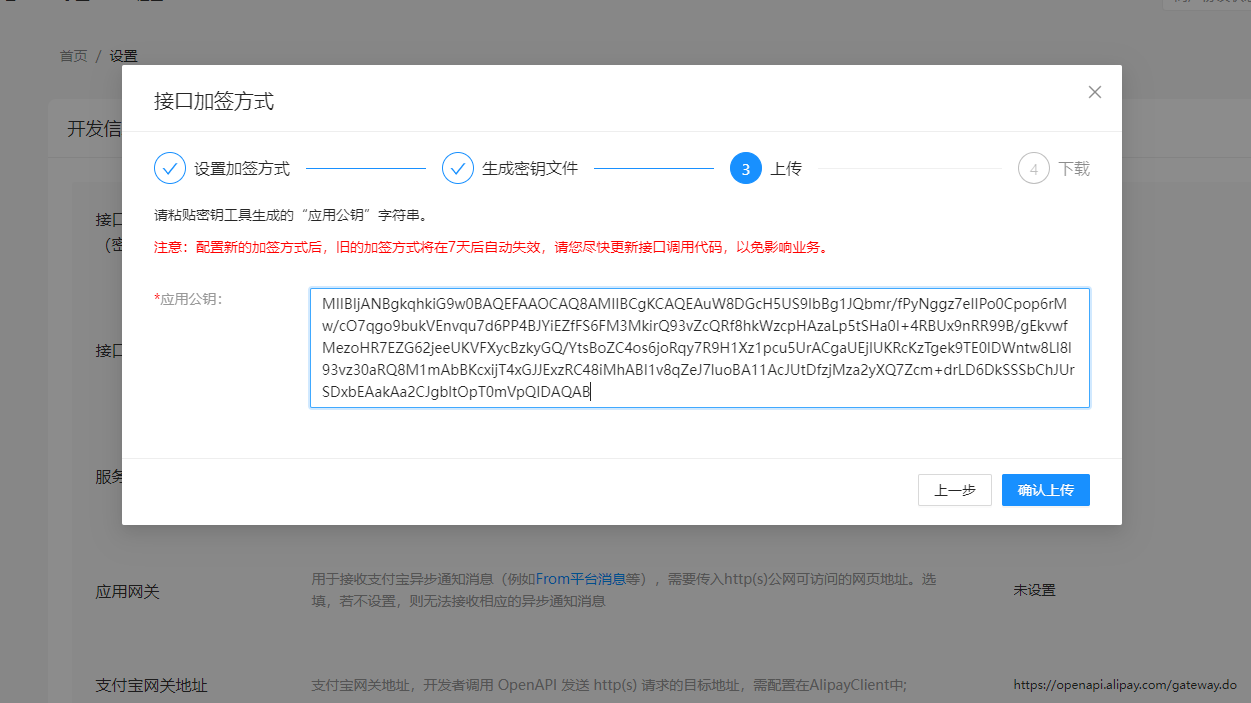Select the 下载 step label
Image resolution: width=1251 pixels, height=703 pixels.
pos(1074,169)
